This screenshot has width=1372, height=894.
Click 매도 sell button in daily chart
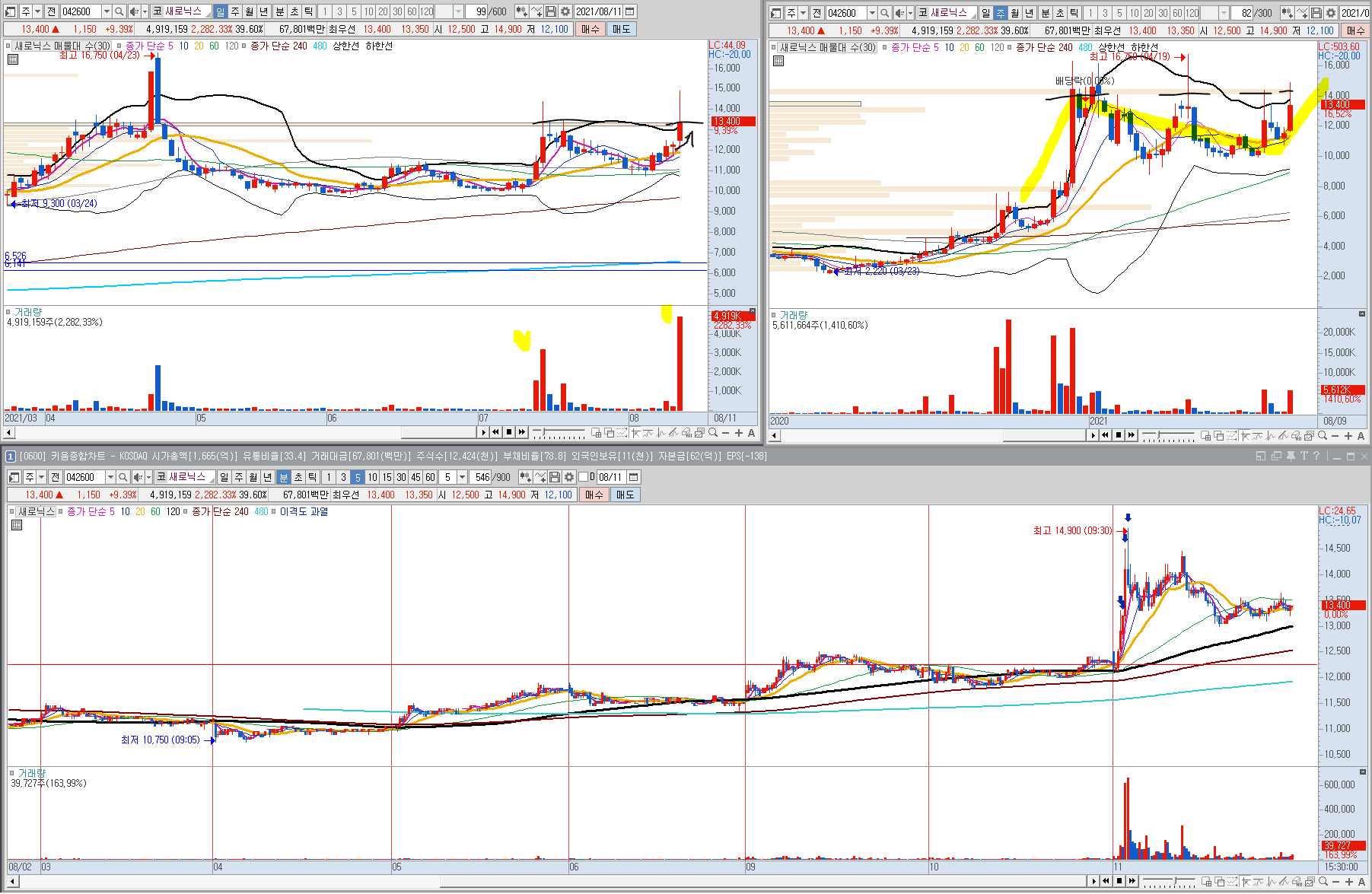(x=621, y=29)
